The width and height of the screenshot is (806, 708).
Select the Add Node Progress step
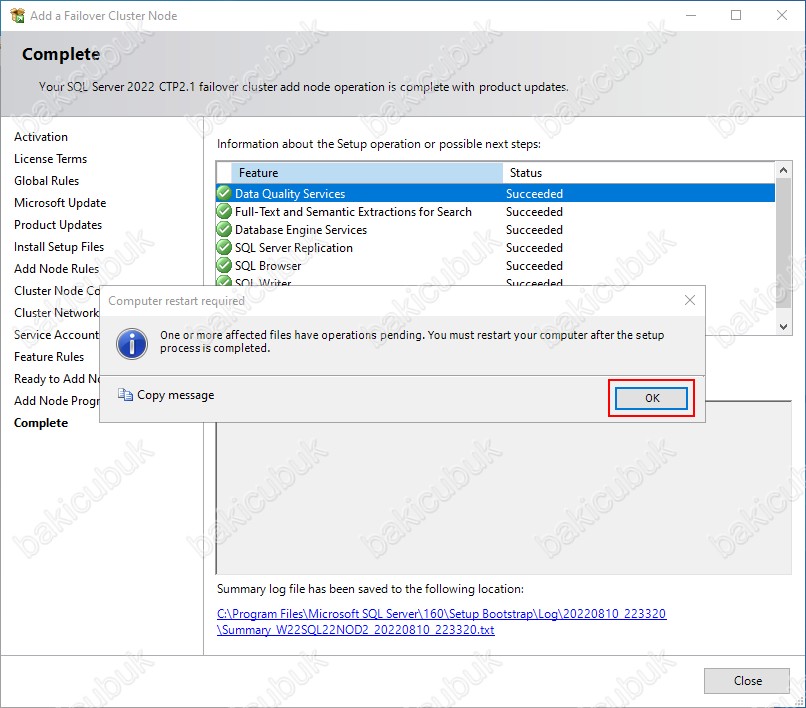(x=57, y=401)
